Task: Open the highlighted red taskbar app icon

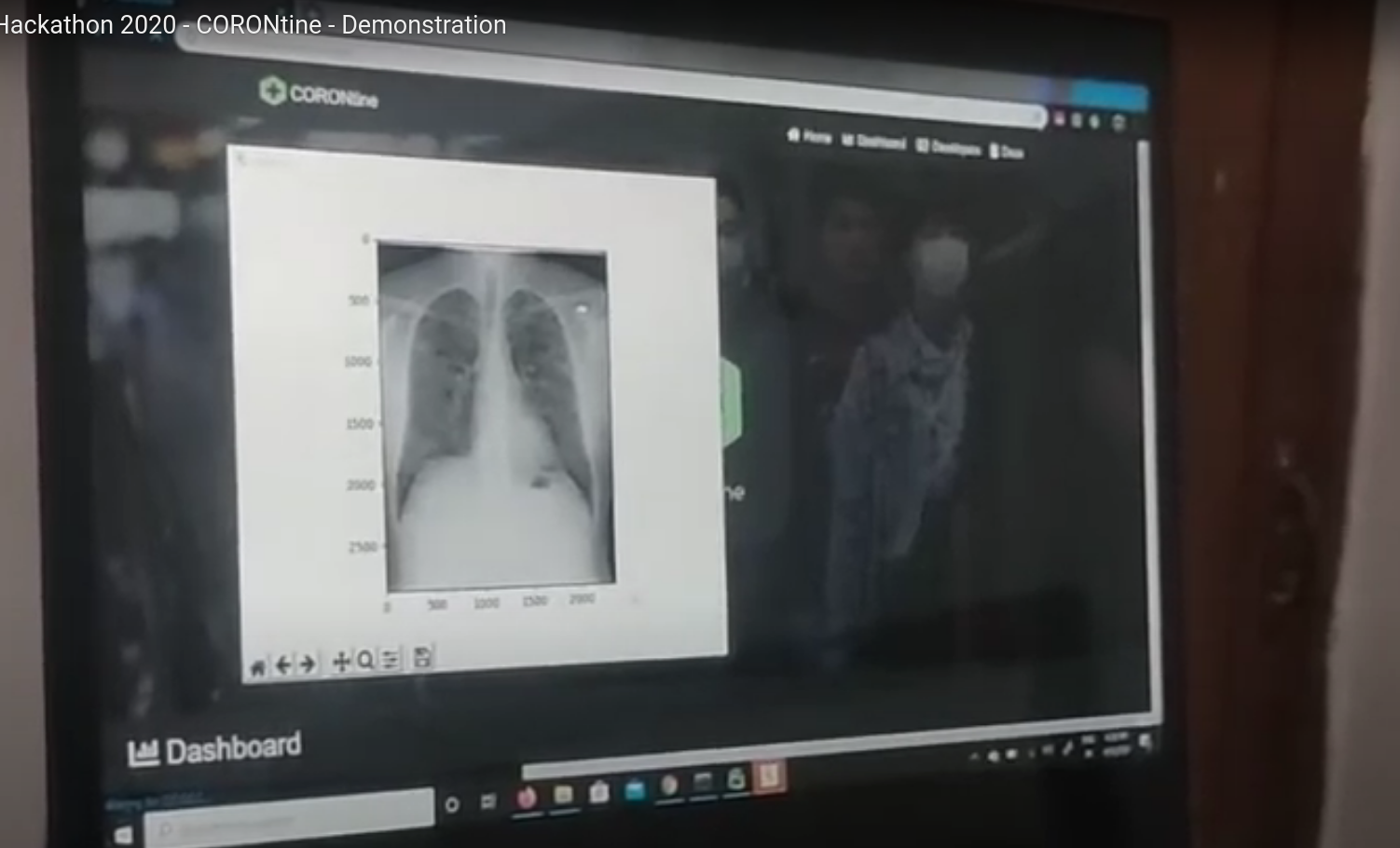Action: [769, 776]
